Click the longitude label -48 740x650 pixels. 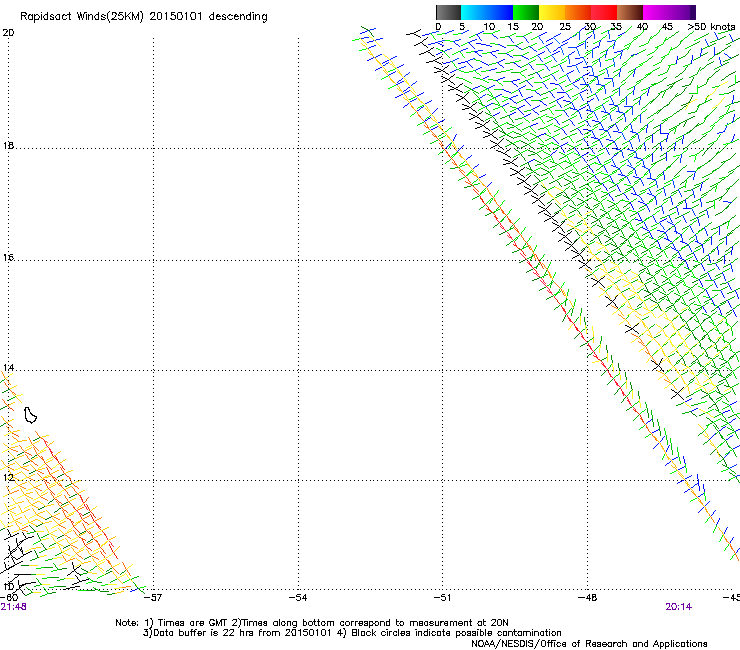click(587, 597)
